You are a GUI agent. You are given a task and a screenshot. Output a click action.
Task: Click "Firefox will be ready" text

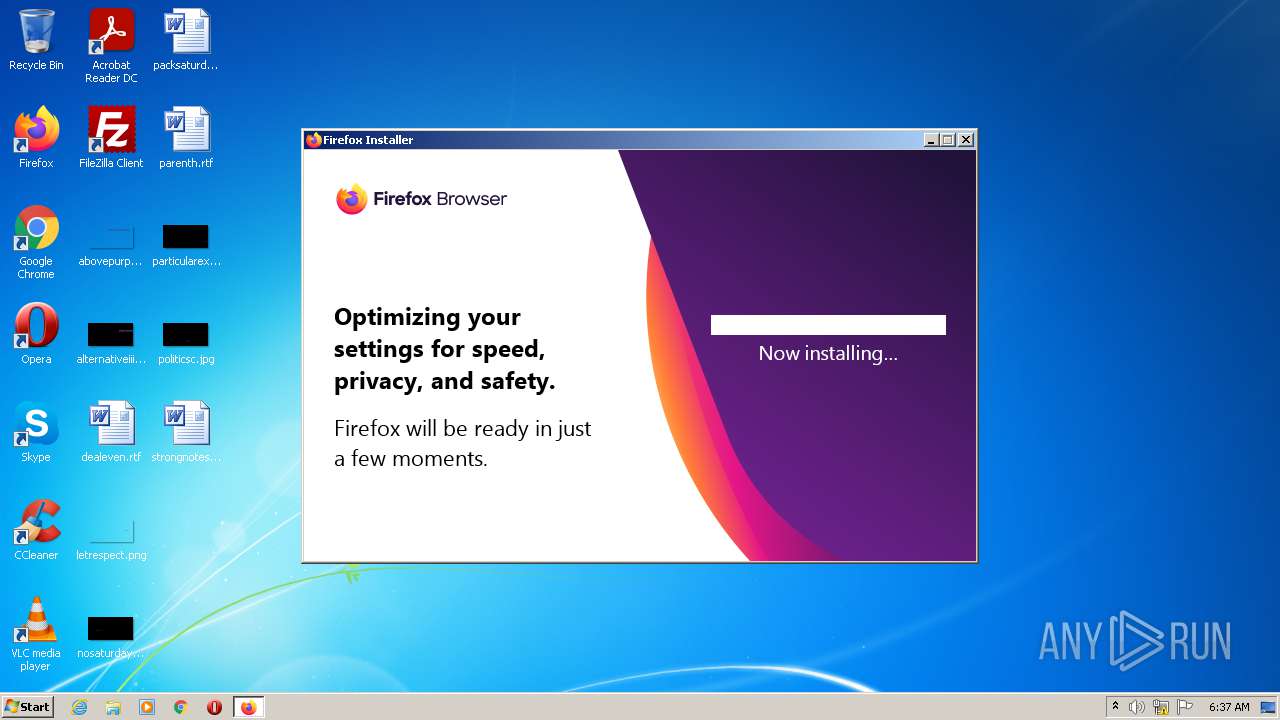pyautogui.click(x=462, y=443)
